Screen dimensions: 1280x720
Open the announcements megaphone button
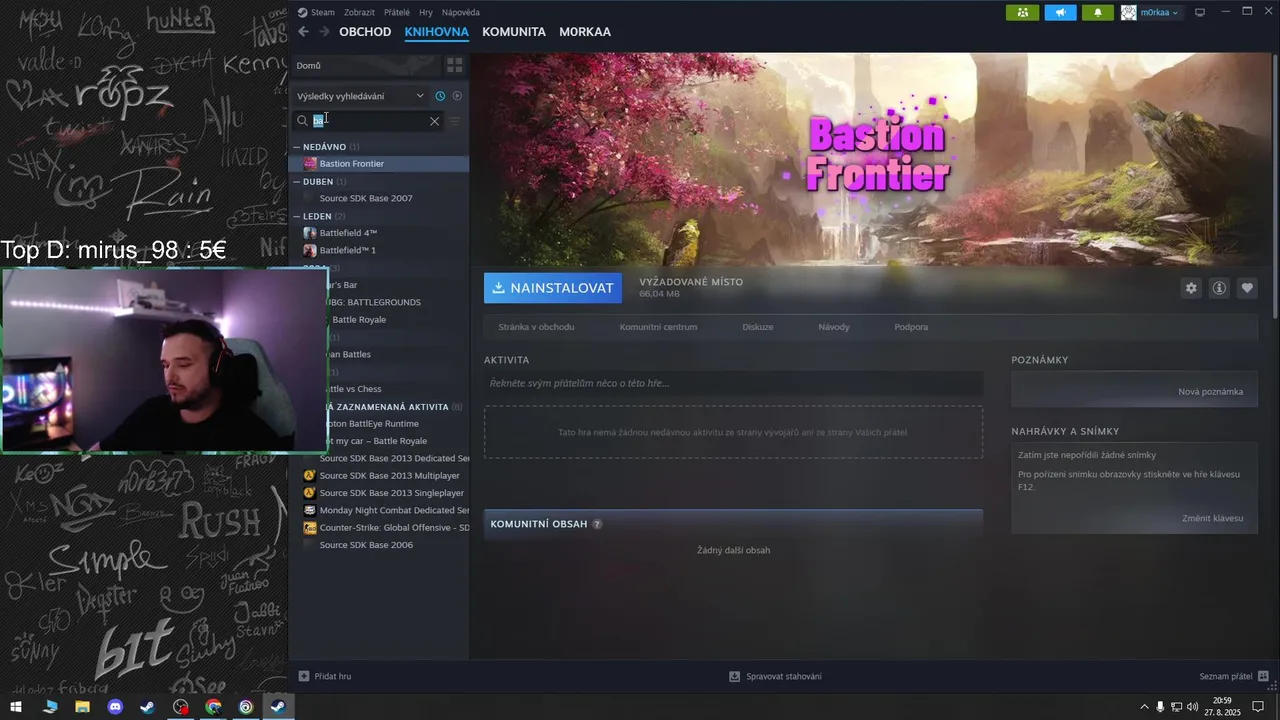pos(1060,12)
